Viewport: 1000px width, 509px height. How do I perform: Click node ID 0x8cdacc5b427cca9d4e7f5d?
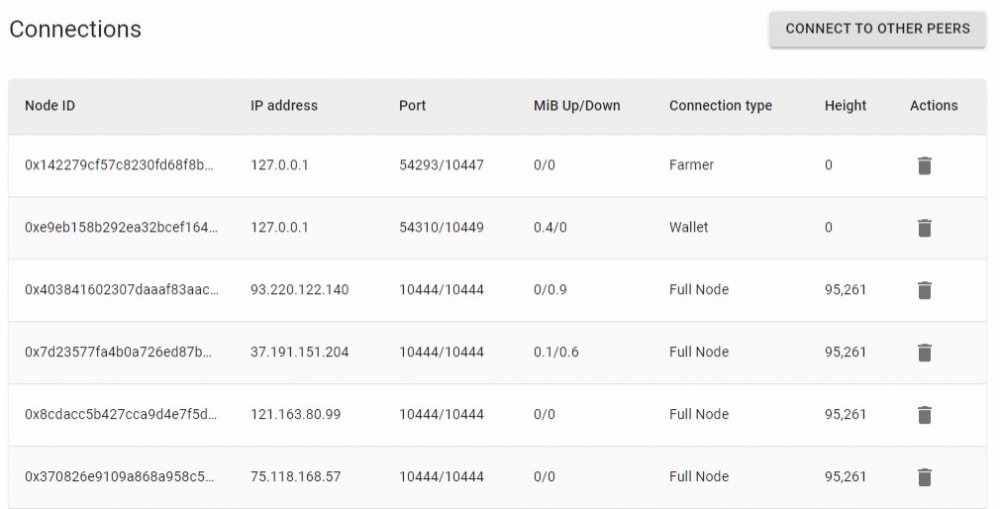click(121, 415)
